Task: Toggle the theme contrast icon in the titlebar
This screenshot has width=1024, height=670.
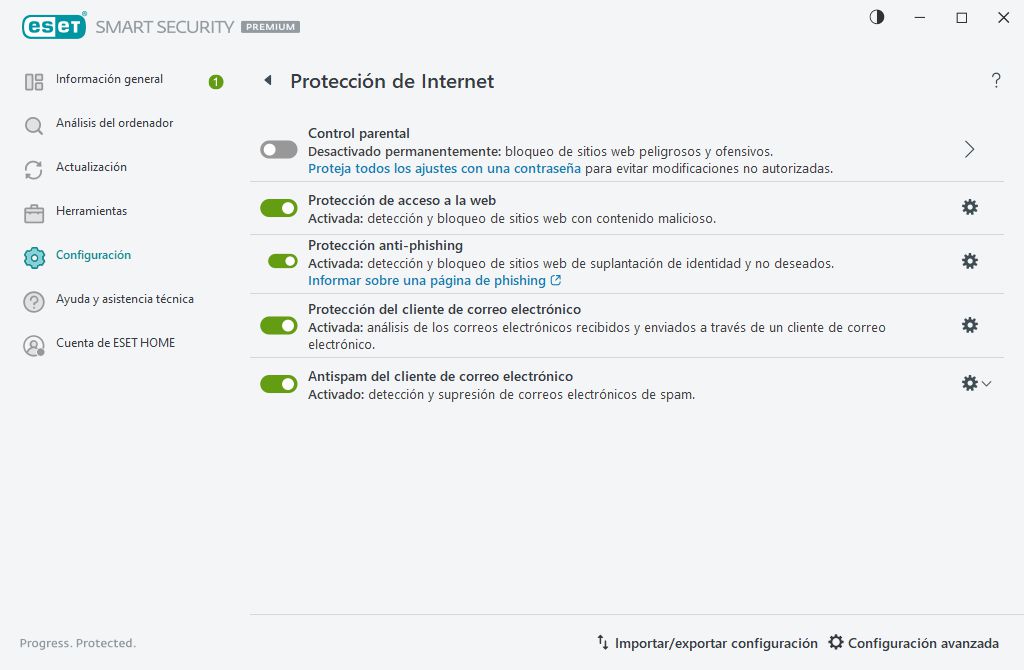Action: click(876, 17)
